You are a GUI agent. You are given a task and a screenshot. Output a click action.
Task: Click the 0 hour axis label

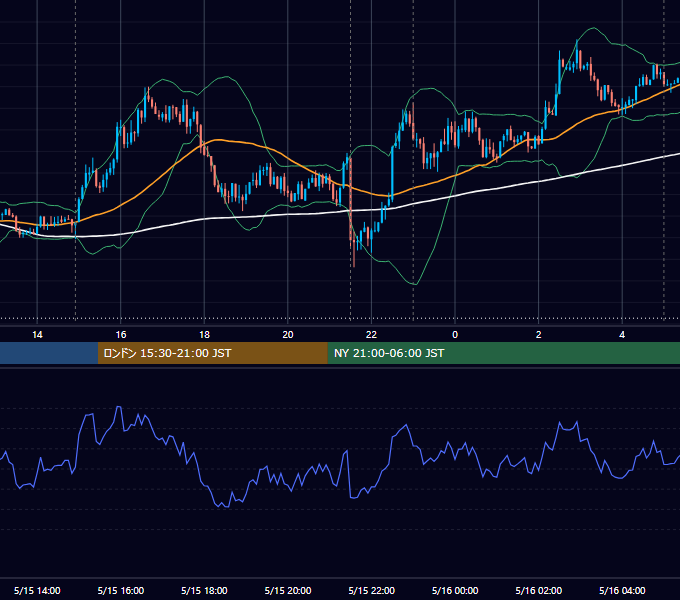455,335
